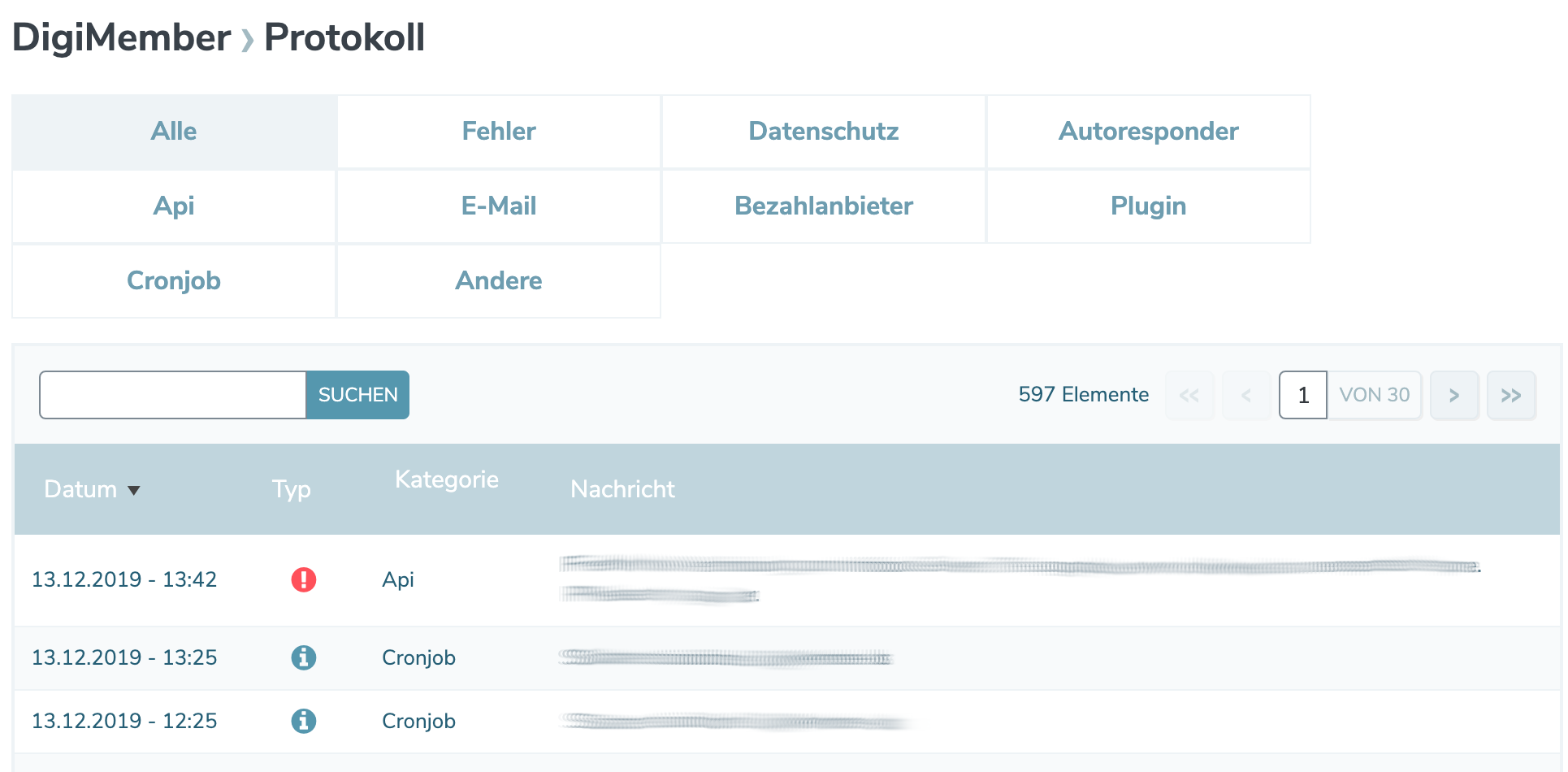The width and height of the screenshot is (1568, 772).
Task: Click inside the search text box
Action: (x=171, y=395)
